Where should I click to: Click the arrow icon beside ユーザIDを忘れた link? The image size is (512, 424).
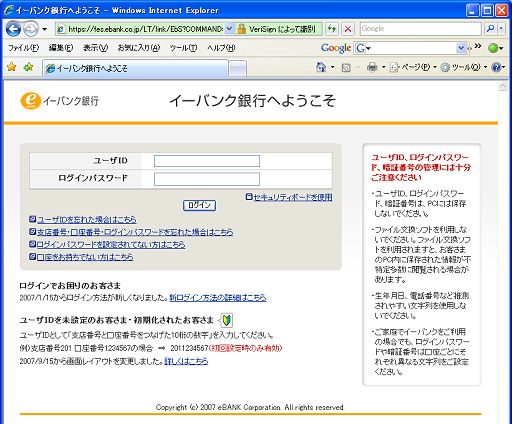tap(32, 219)
